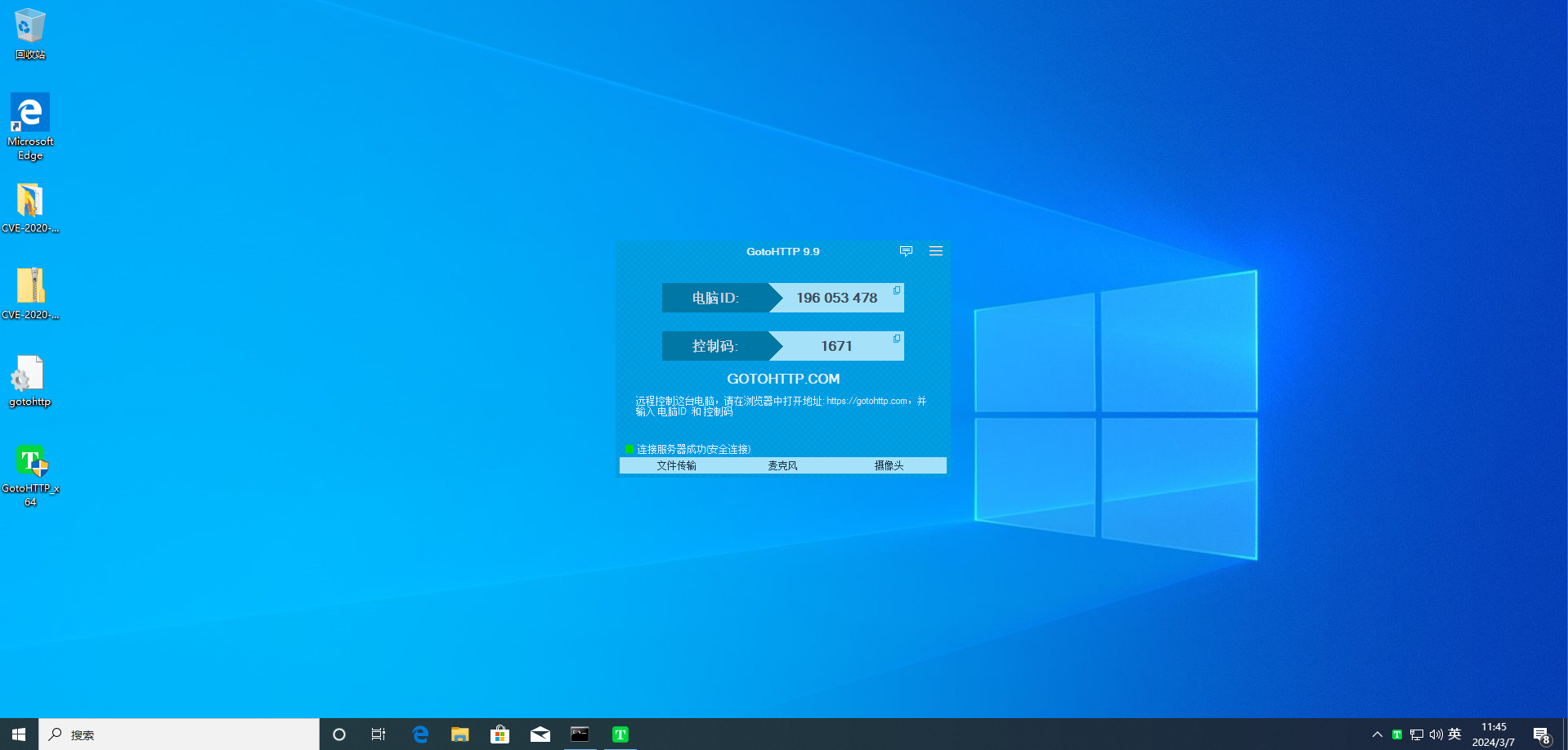This screenshot has width=1568, height=750.
Task: Toggle the 英 input language indicator
Action: click(1454, 734)
